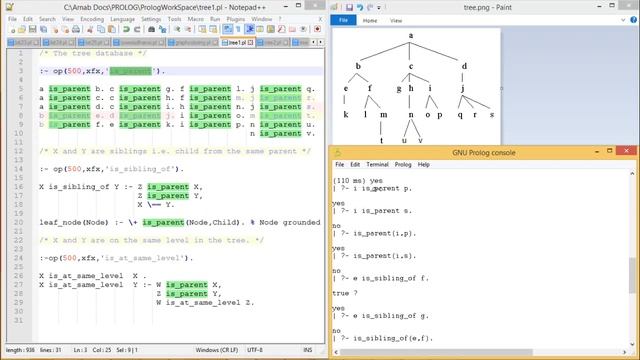
Task: Toggle indent guides in Notepad++ toolbar
Action: tap(249, 29)
